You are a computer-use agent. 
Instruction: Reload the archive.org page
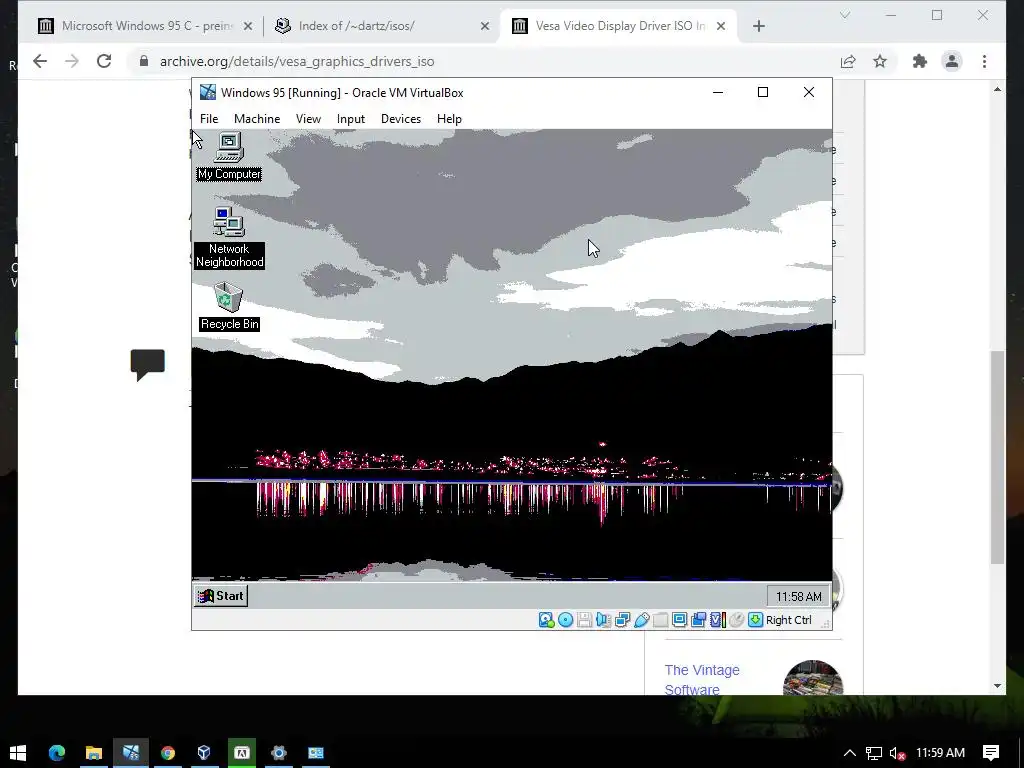pyautogui.click(x=104, y=61)
